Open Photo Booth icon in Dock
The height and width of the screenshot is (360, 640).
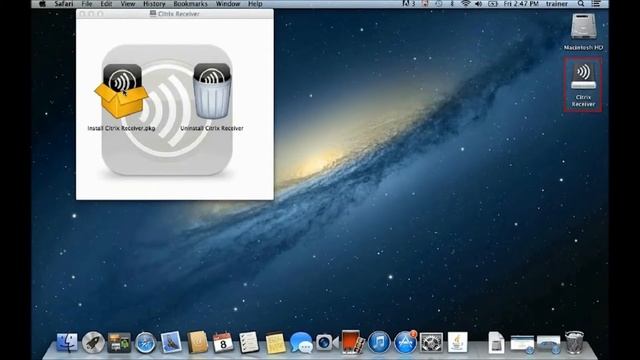[353, 342]
